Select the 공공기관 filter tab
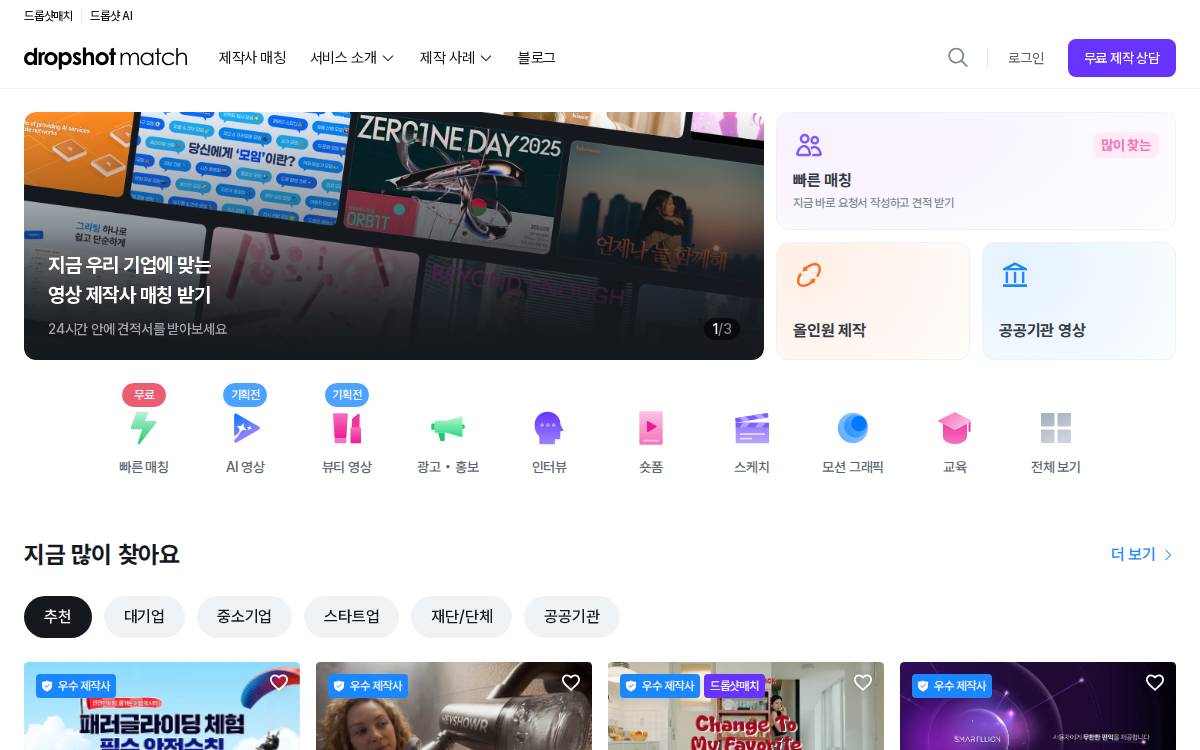The width and height of the screenshot is (1200, 750). tap(572, 617)
